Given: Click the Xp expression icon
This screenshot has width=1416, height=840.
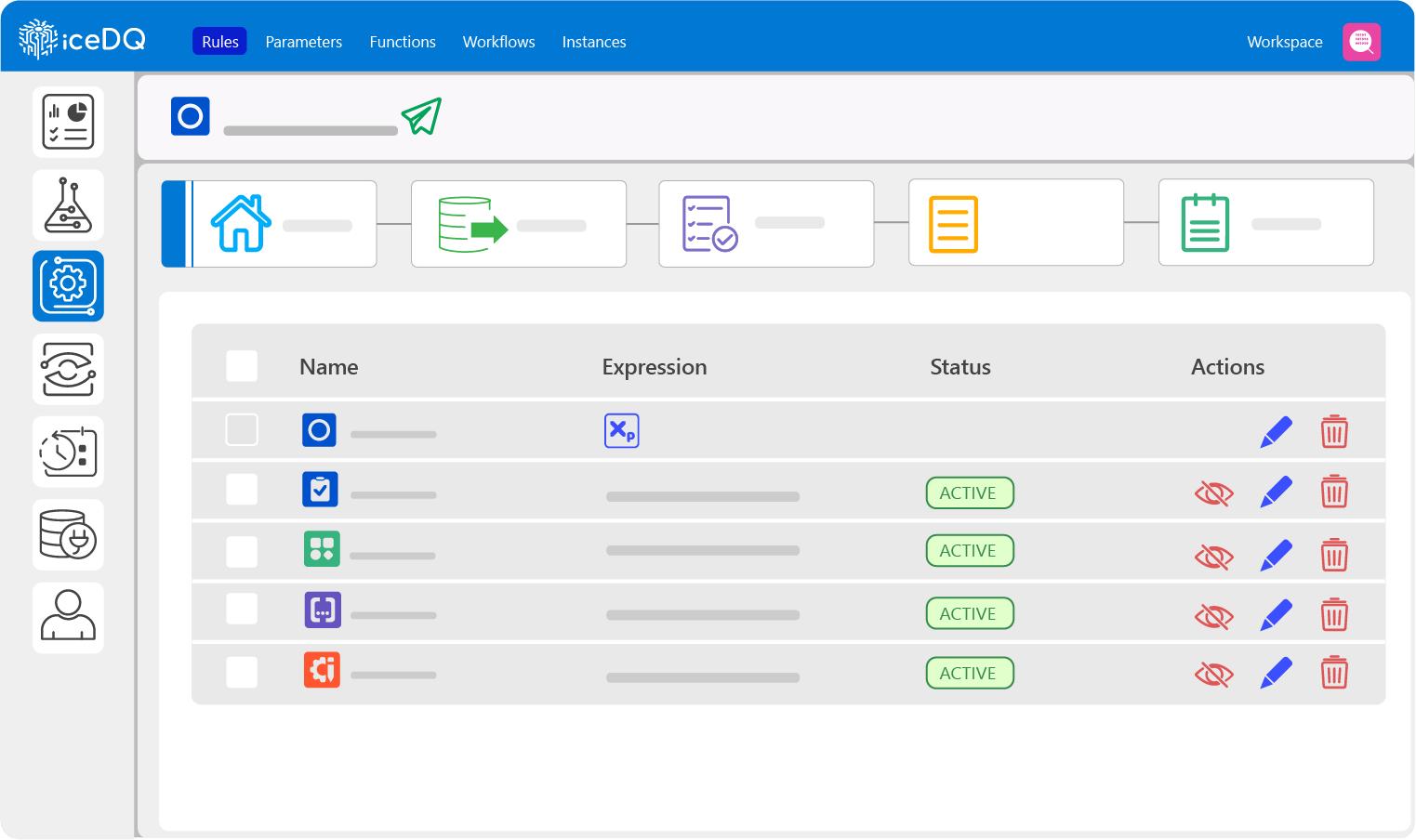Looking at the screenshot, I should [621, 431].
